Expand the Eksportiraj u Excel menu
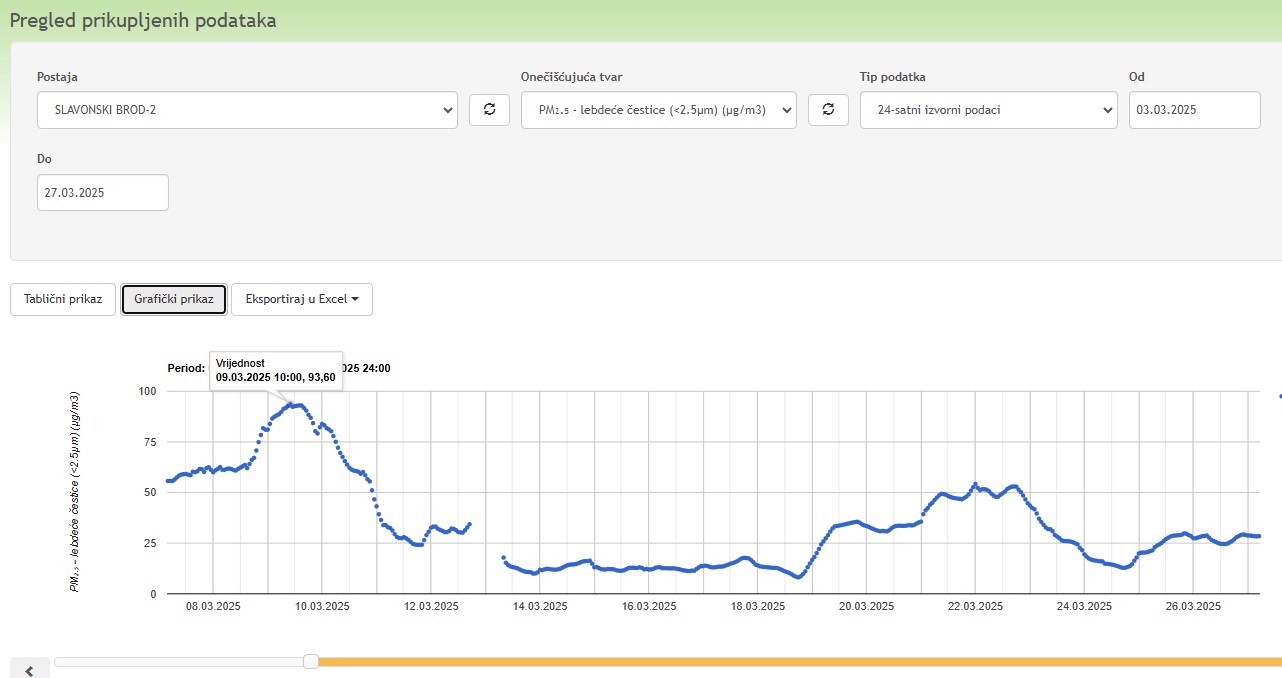This screenshot has width=1282, height=678. point(301,299)
